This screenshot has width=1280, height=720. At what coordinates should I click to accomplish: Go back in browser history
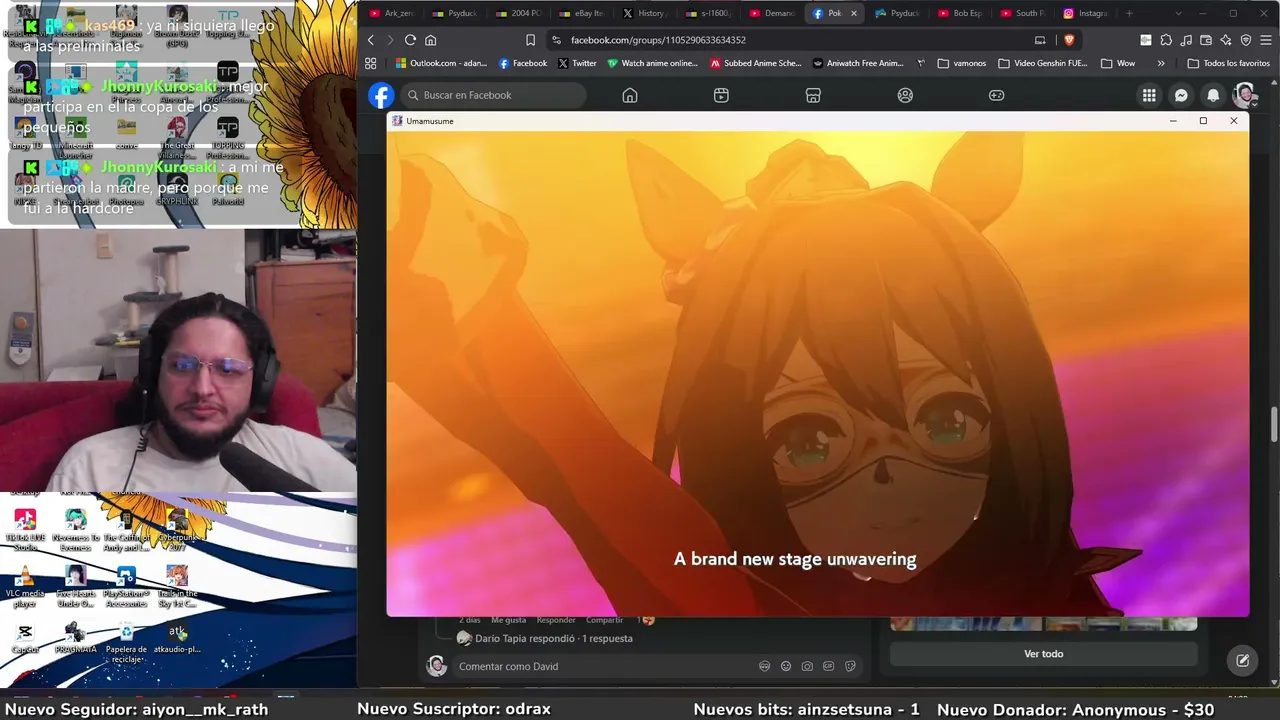pyautogui.click(x=370, y=40)
